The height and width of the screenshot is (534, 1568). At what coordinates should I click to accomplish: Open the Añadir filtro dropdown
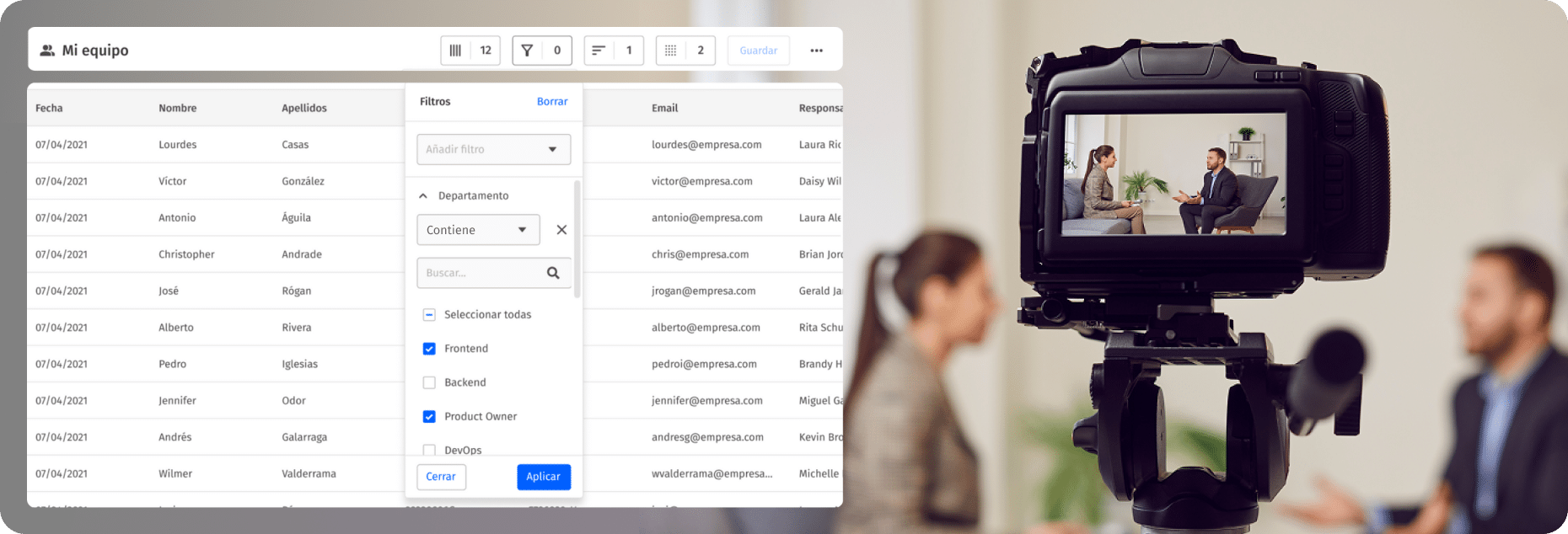coord(493,150)
